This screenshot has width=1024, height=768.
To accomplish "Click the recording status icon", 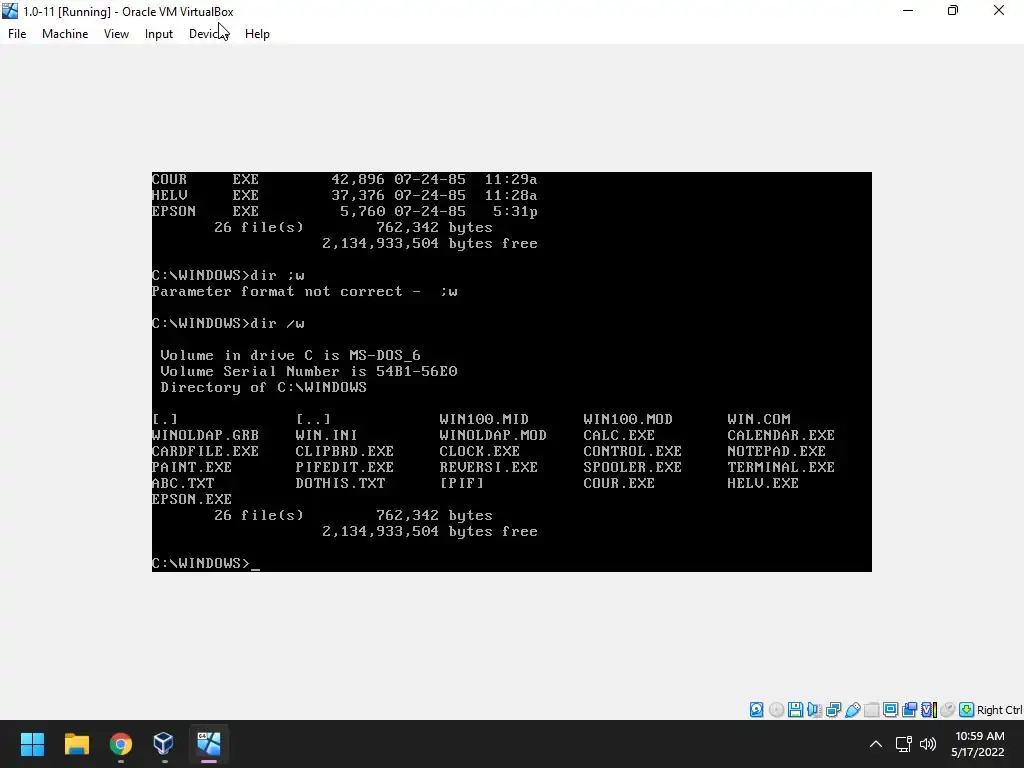I will (909, 710).
